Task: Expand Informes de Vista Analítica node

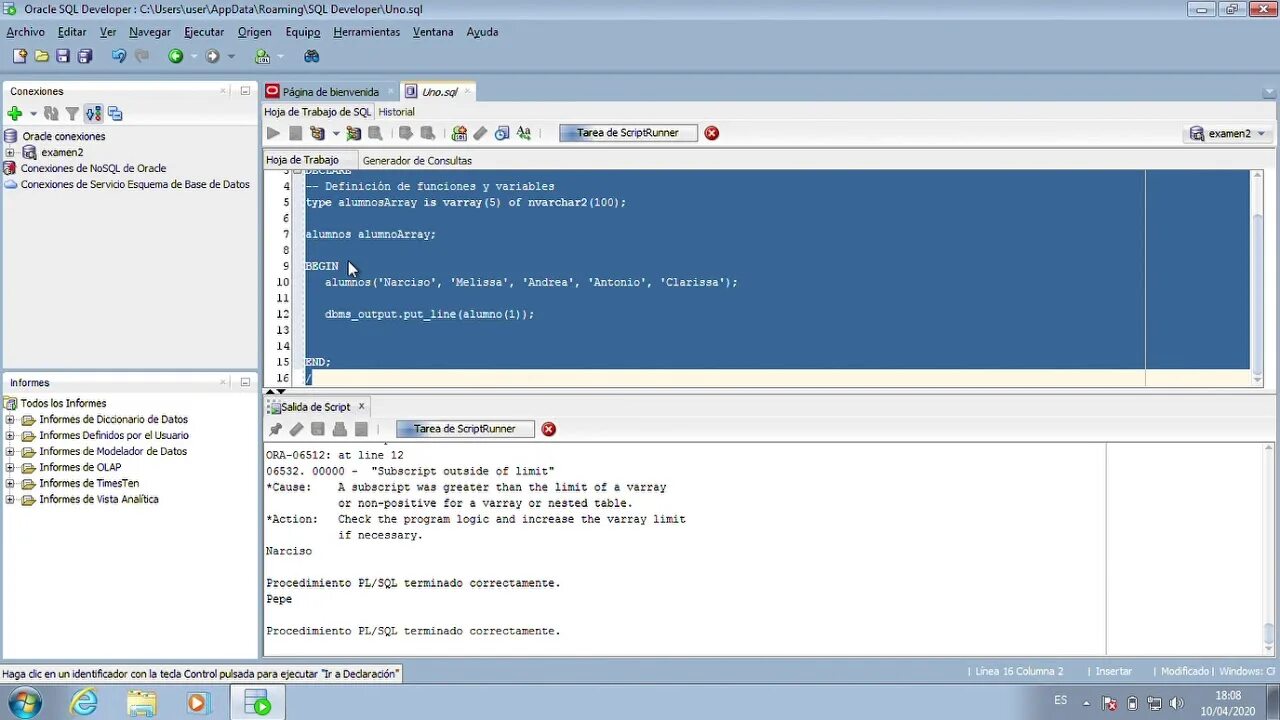Action: [10, 499]
